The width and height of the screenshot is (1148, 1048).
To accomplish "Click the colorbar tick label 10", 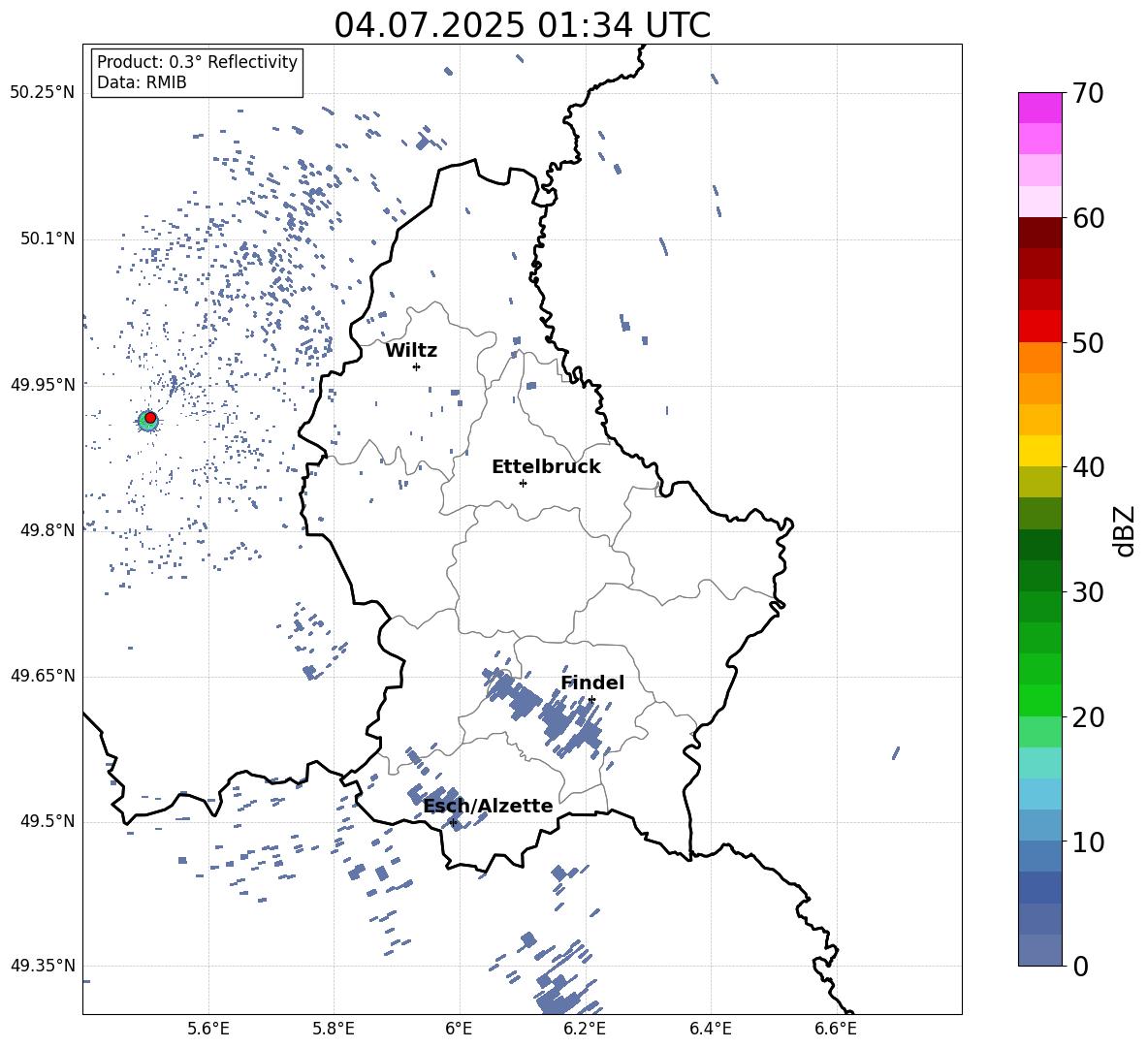I will (x=1088, y=842).
